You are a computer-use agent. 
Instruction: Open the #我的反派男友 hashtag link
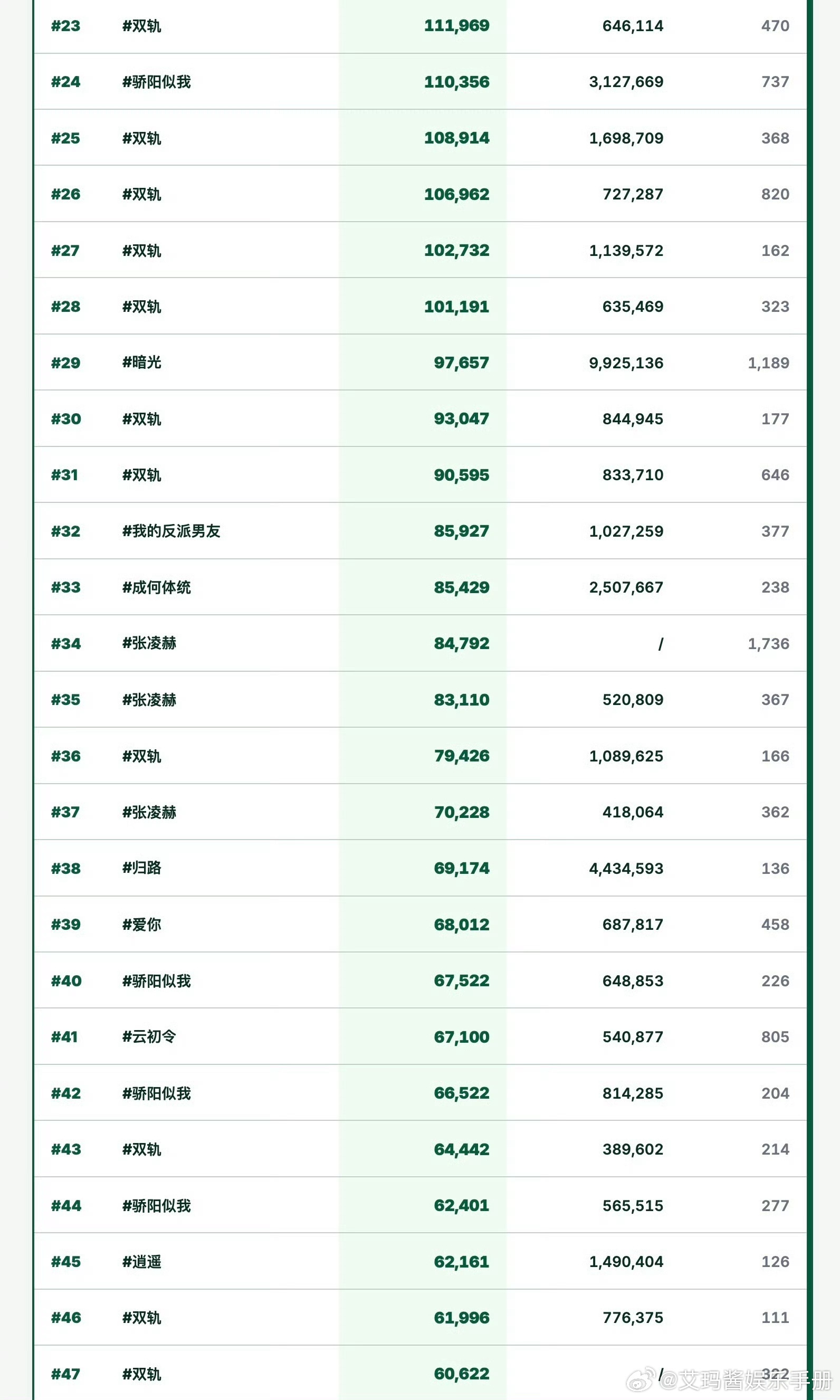click(171, 531)
